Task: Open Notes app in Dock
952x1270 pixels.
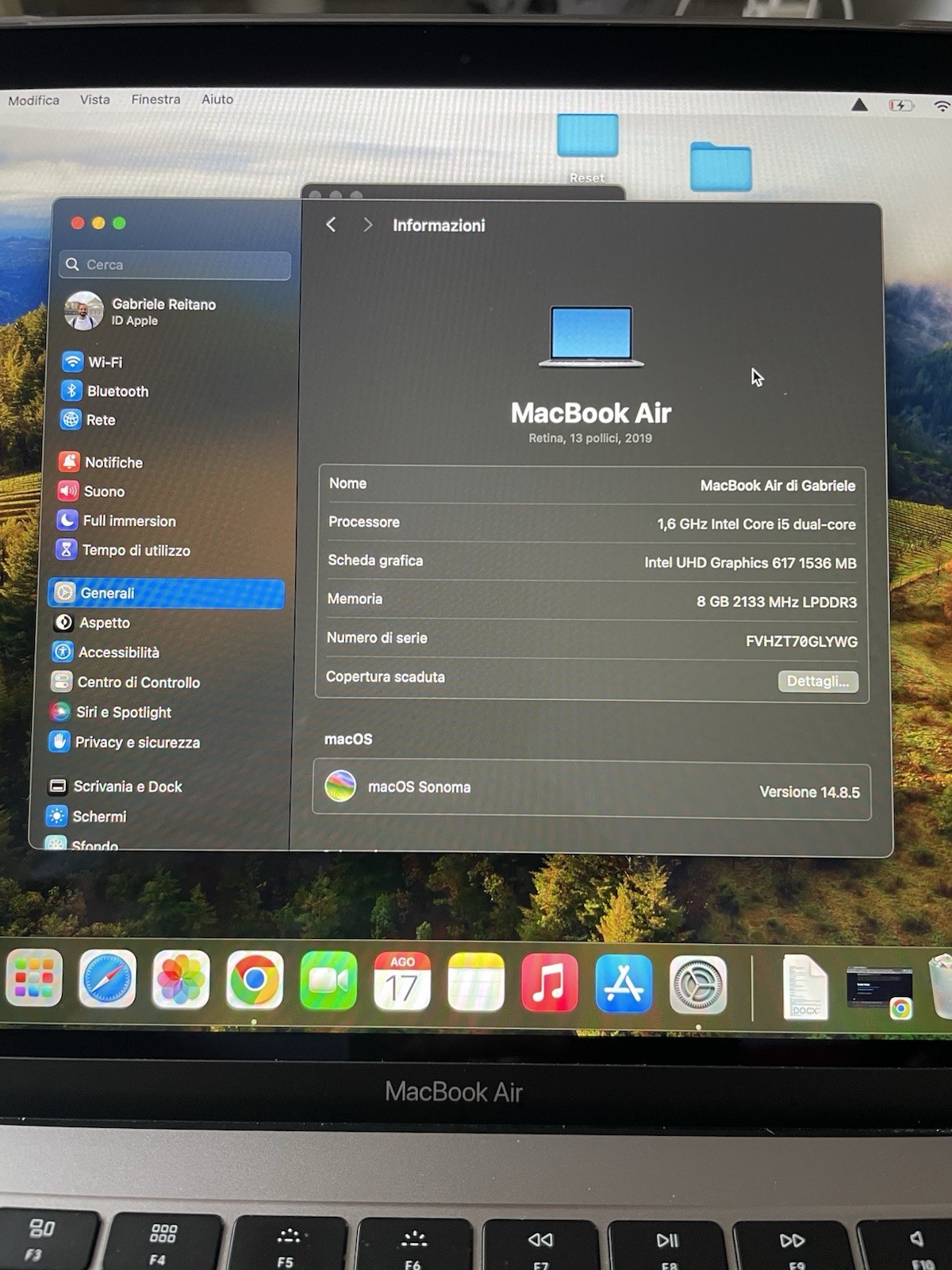Action: pyautogui.click(x=476, y=983)
